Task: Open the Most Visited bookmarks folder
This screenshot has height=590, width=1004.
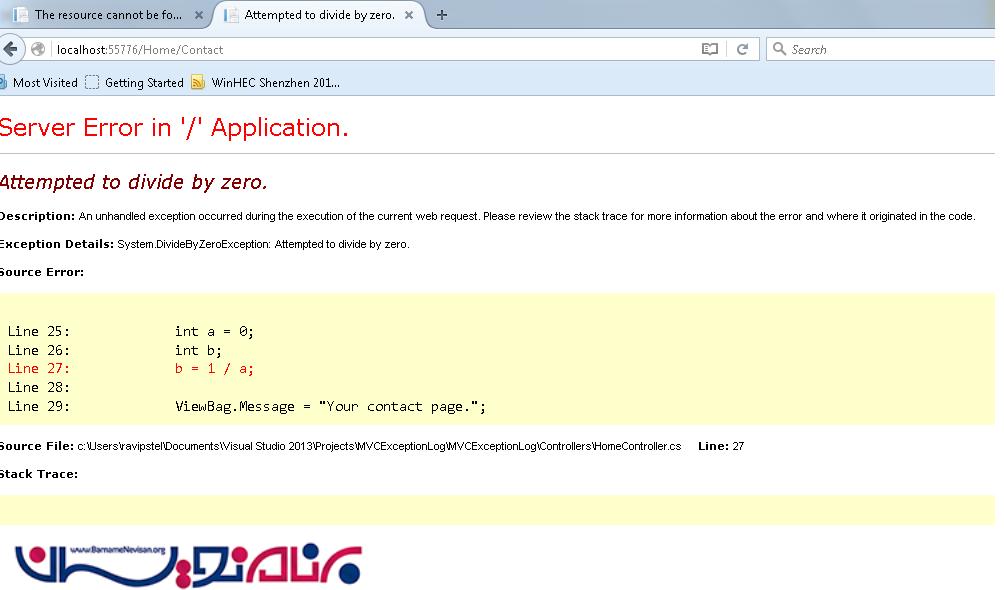Action: (x=40, y=83)
